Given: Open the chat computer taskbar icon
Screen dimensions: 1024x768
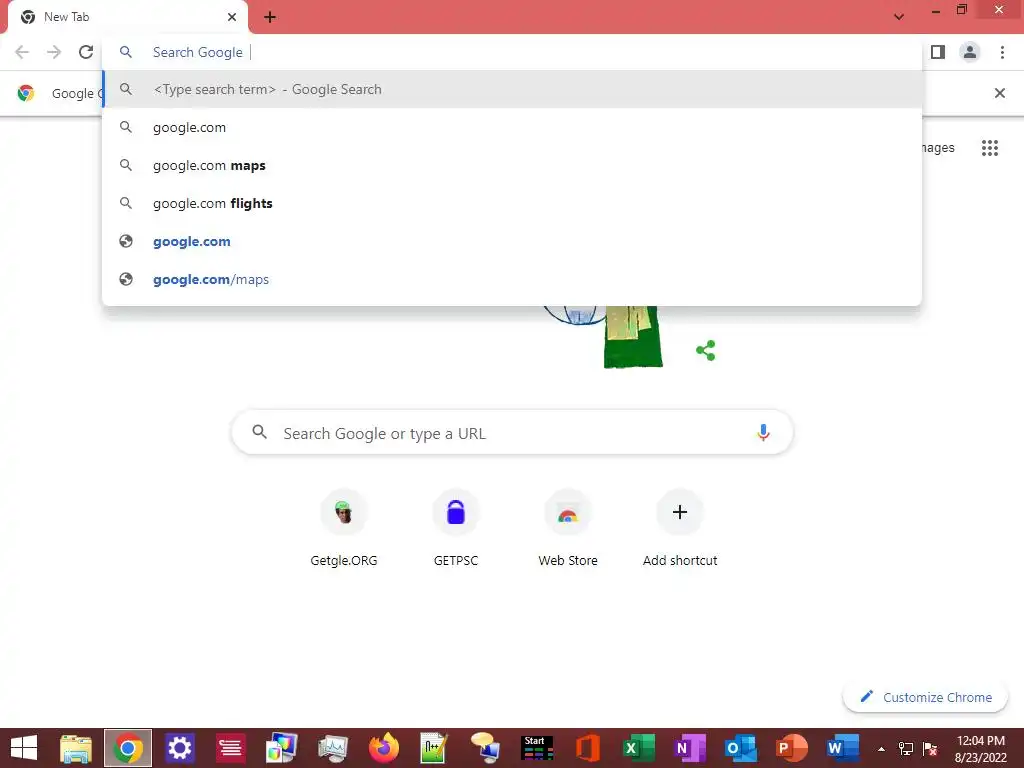Looking at the screenshot, I should pyautogui.click(x=485, y=748).
